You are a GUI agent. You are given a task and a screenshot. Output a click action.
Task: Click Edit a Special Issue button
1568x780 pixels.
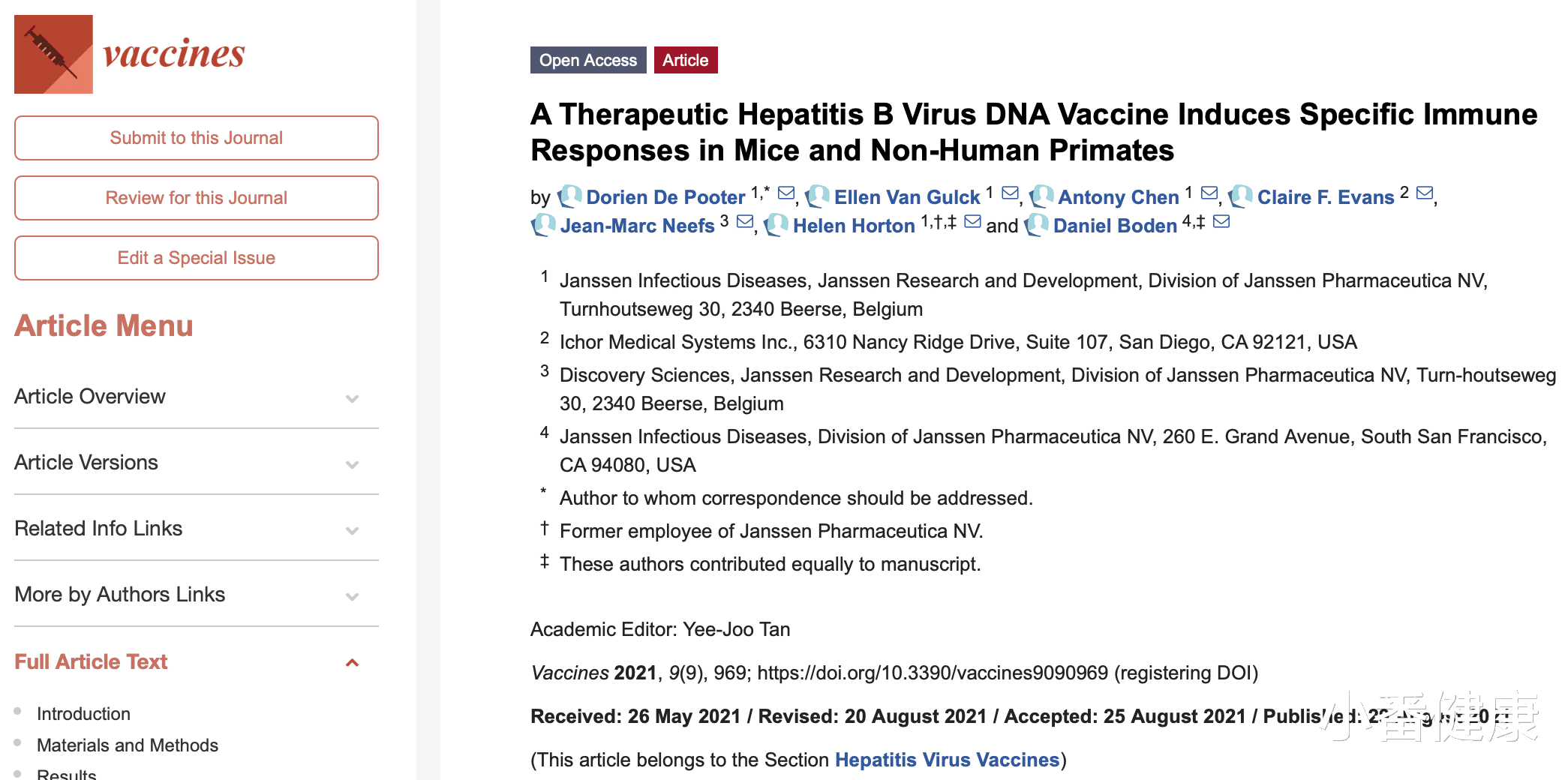point(197,258)
